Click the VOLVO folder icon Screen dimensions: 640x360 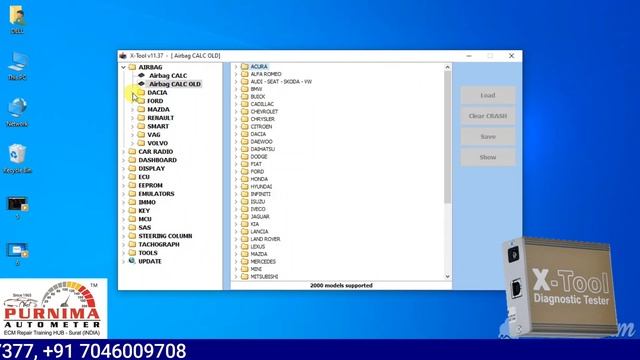(x=141, y=143)
